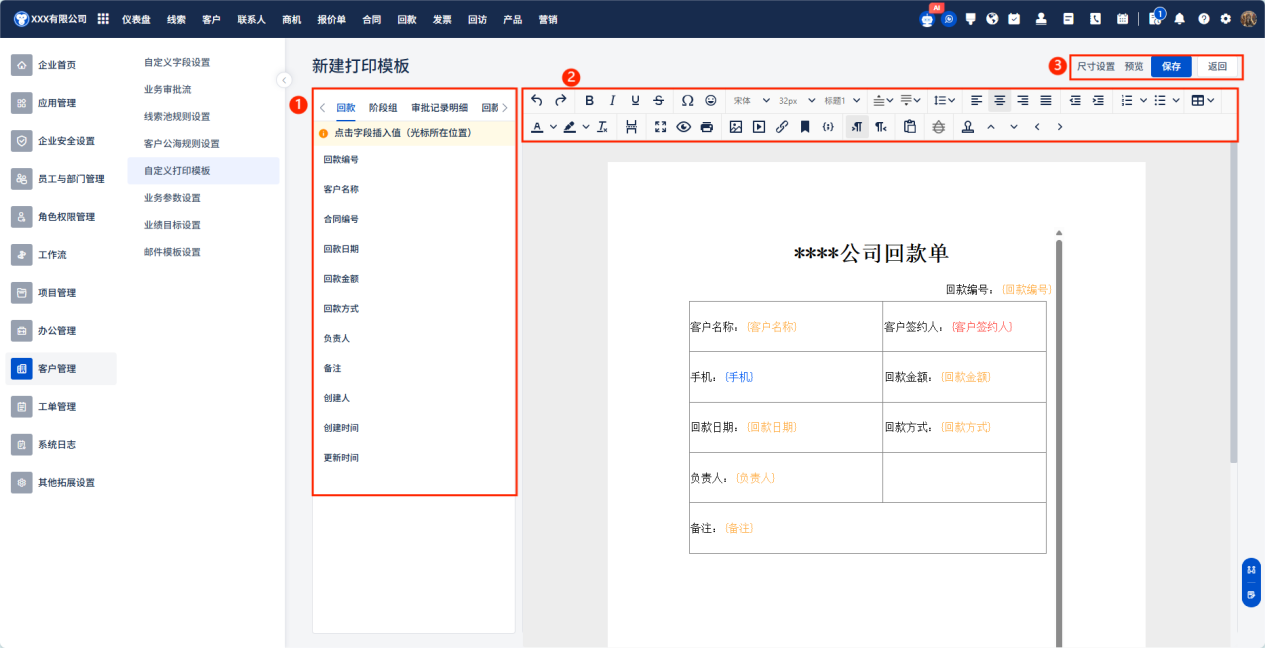1265x648 pixels.
Task: Click the 返回 back button
Action: 1217,66
